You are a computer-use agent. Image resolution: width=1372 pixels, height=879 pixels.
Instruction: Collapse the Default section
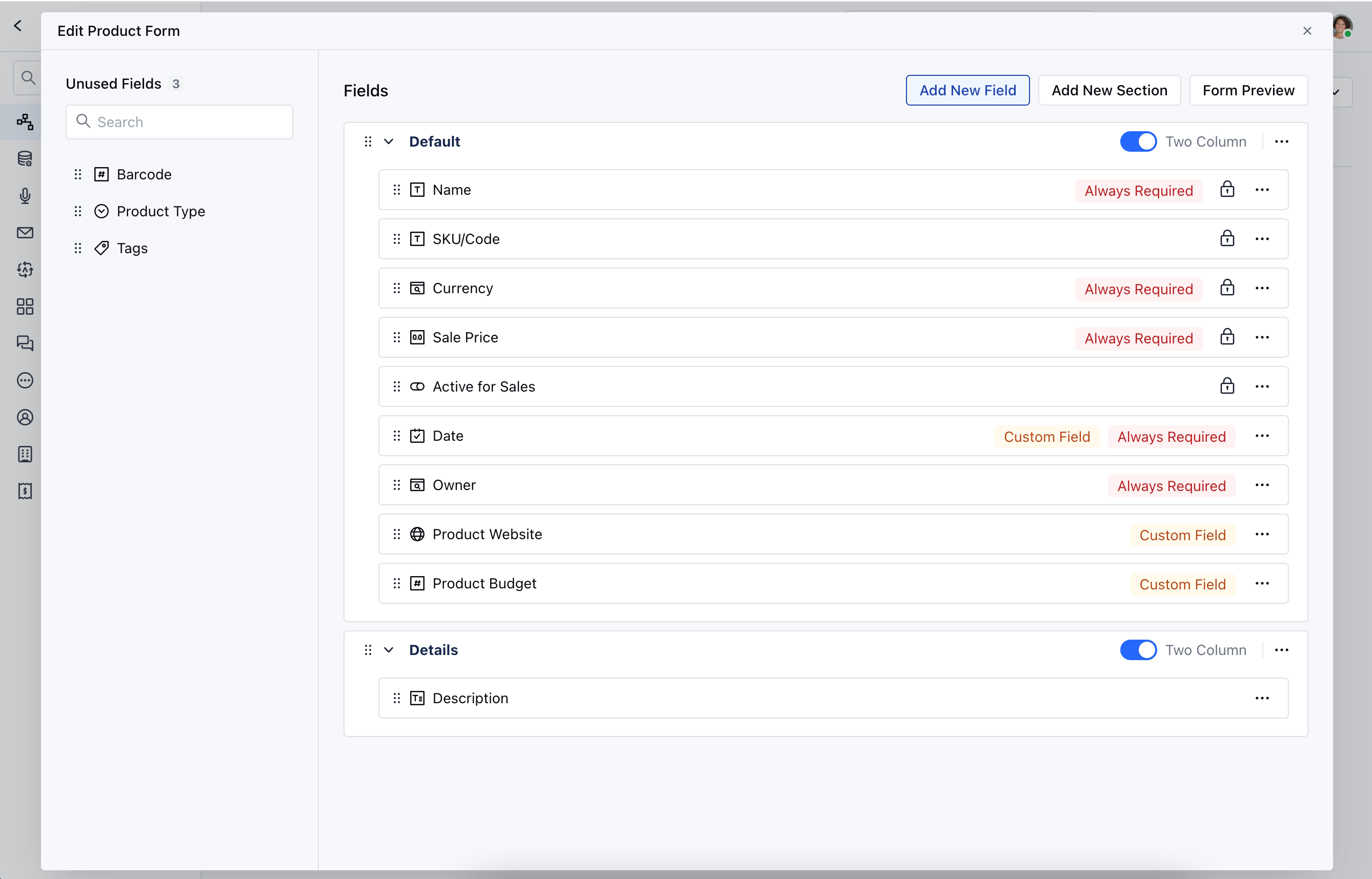pos(389,141)
